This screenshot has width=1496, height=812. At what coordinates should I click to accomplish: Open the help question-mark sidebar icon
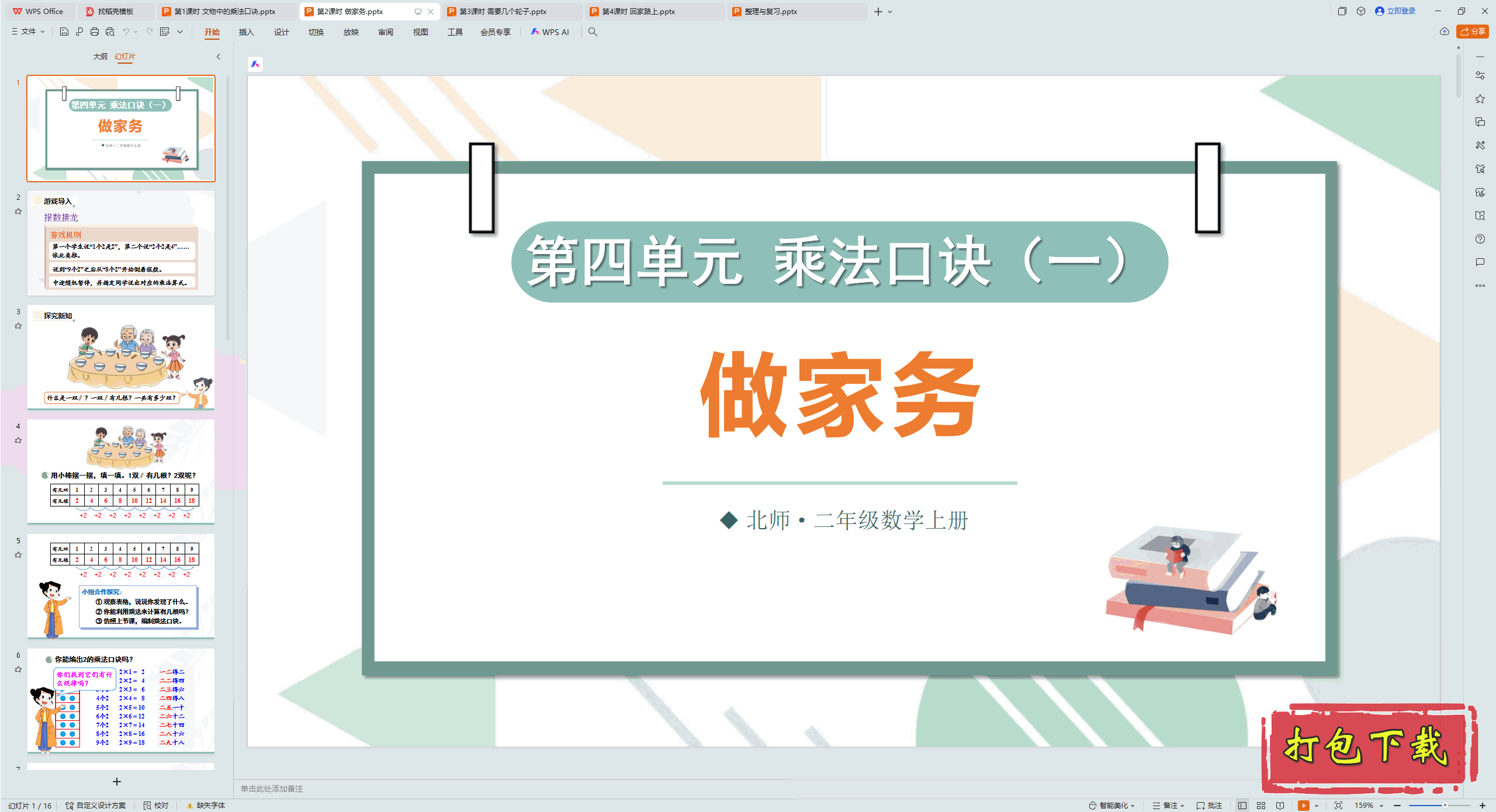tap(1480, 239)
